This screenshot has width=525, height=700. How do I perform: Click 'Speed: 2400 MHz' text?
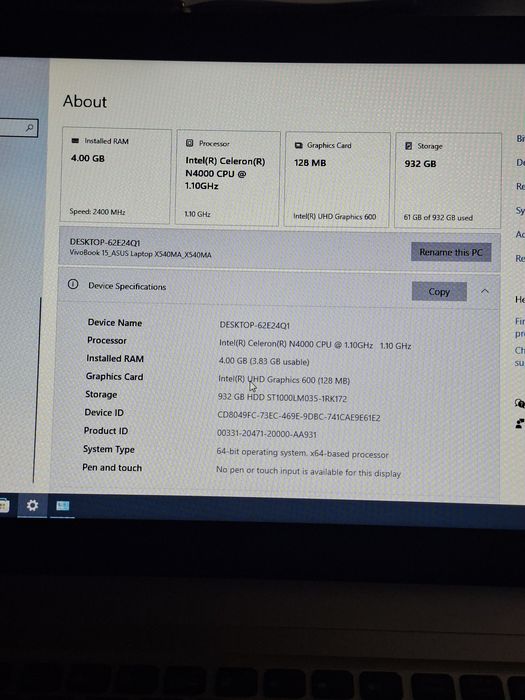[97, 212]
